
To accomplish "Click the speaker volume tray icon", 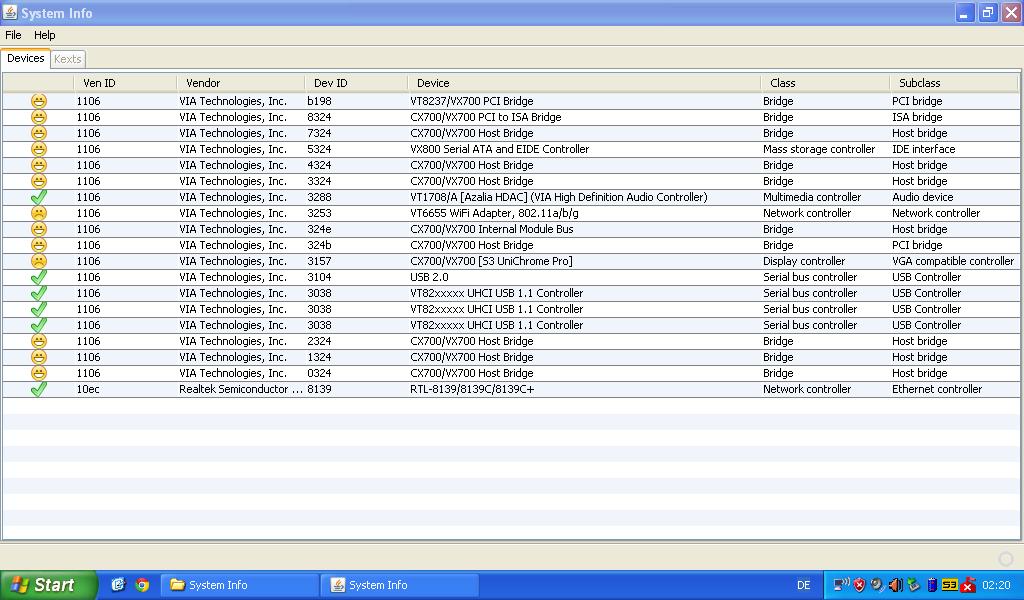I will pos(896,585).
